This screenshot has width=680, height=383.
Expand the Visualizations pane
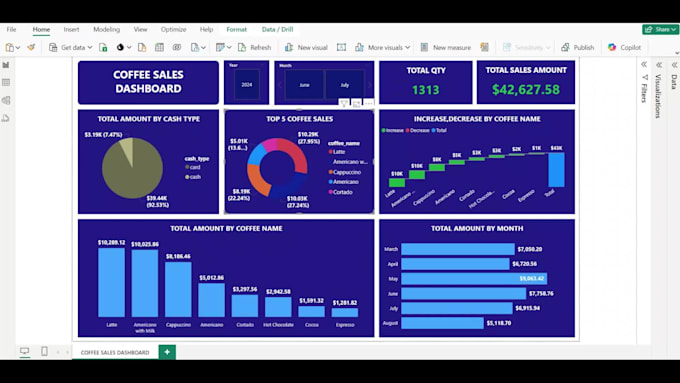pyautogui.click(x=659, y=65)
